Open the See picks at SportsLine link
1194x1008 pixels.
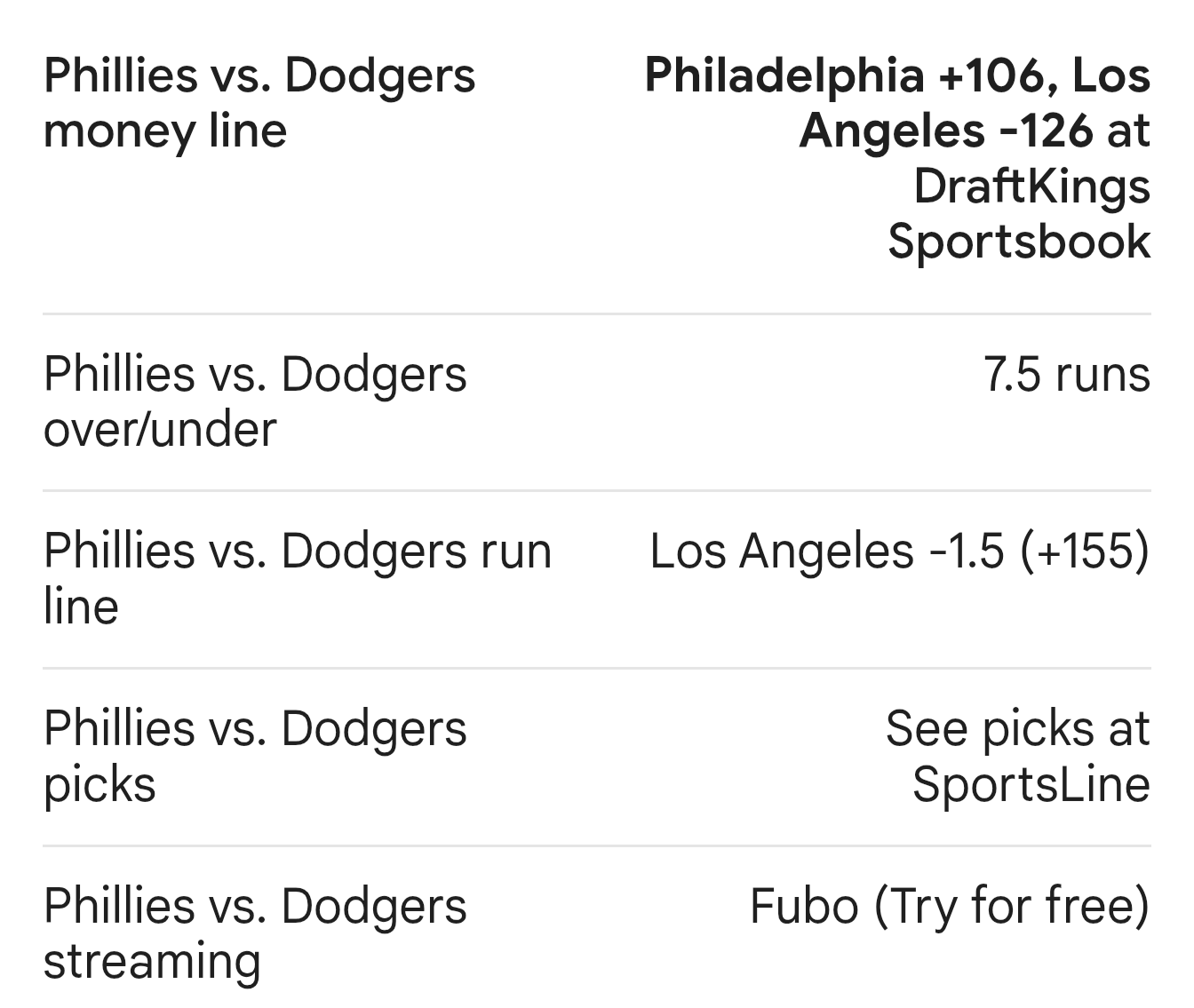(x=1017, y=756)
